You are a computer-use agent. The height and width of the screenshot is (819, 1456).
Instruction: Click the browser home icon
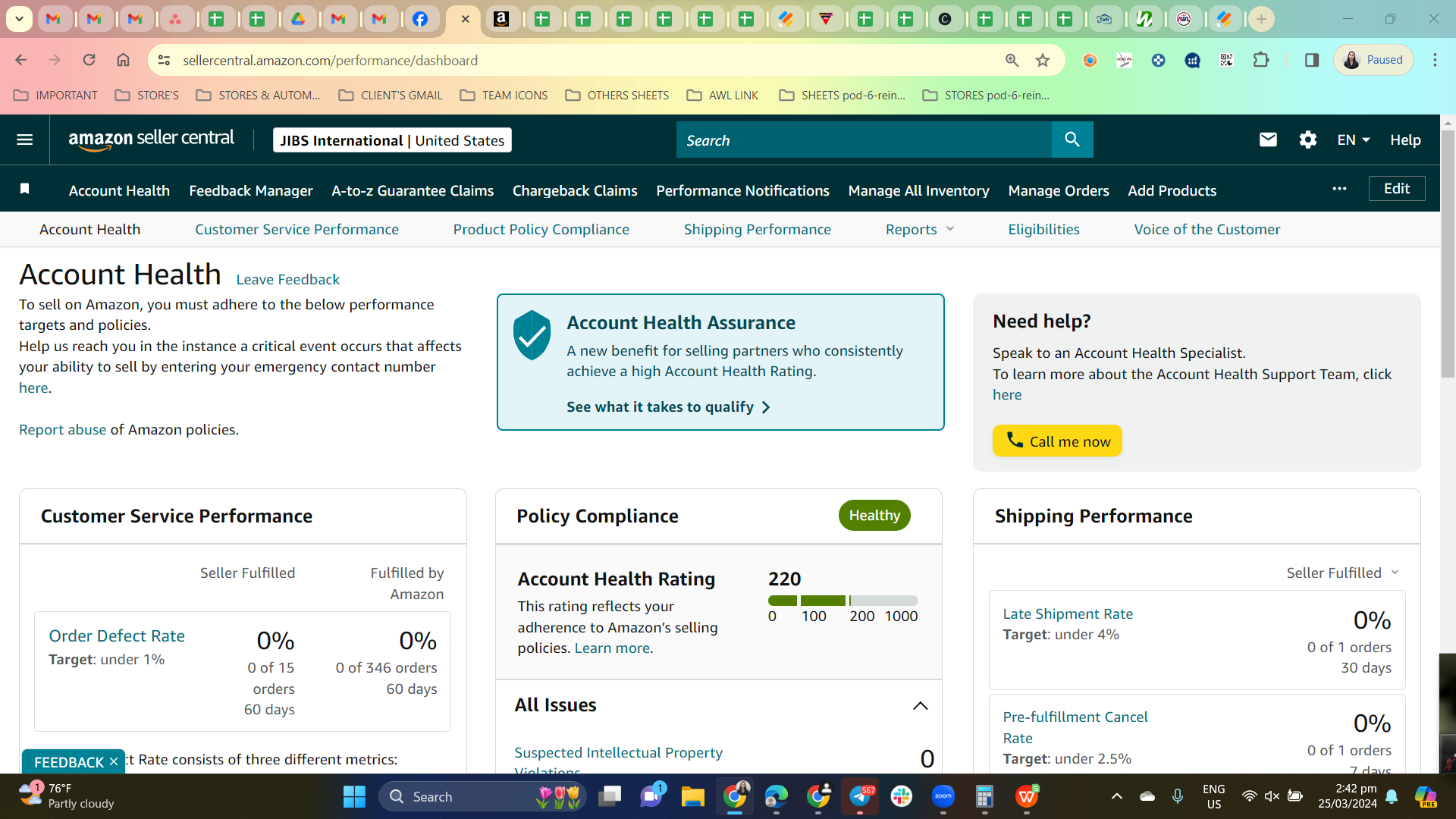123,60
